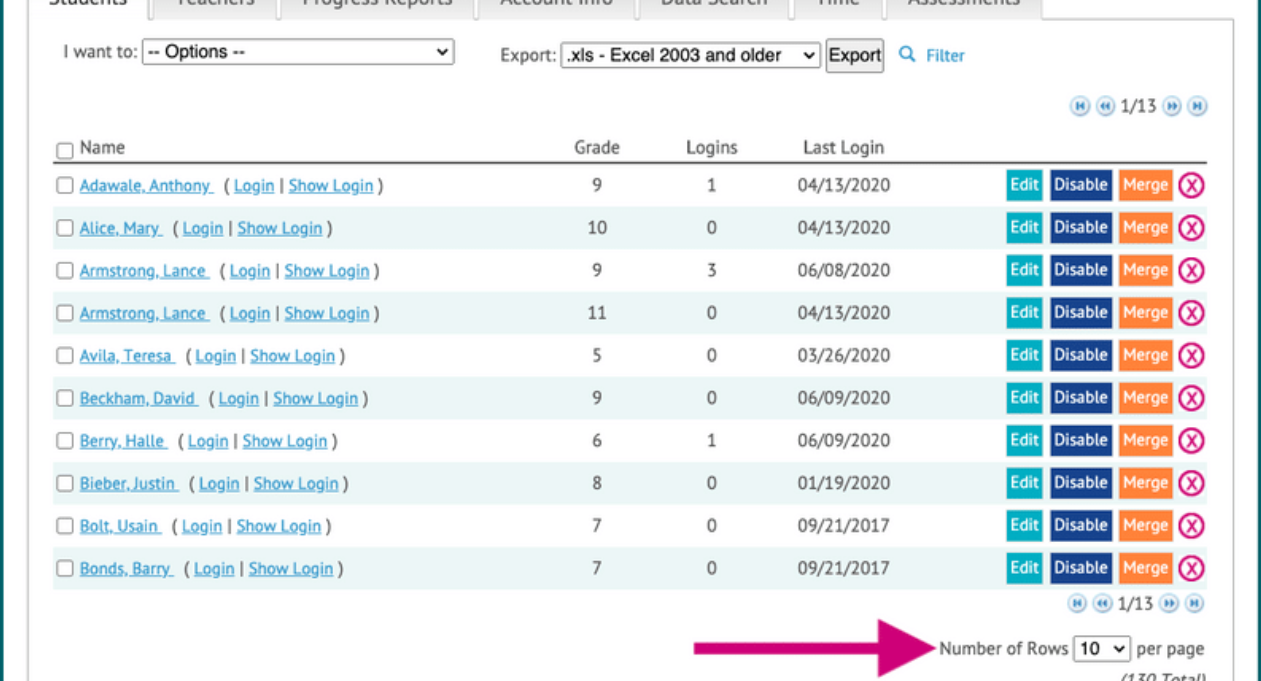The width and height of the screenshot is (1261, 681).
Task: Click the Export button
Action: pos(855,55)
